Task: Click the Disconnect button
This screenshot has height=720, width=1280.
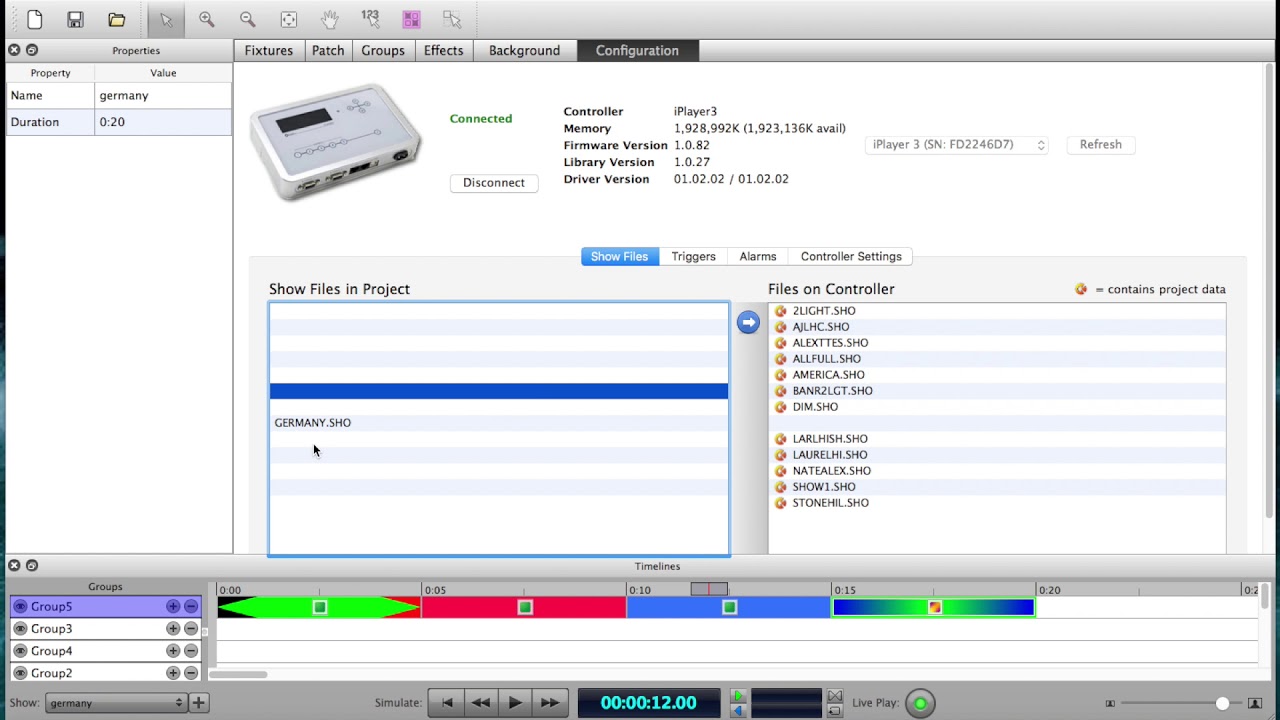Action: click(x=494, y=183)
